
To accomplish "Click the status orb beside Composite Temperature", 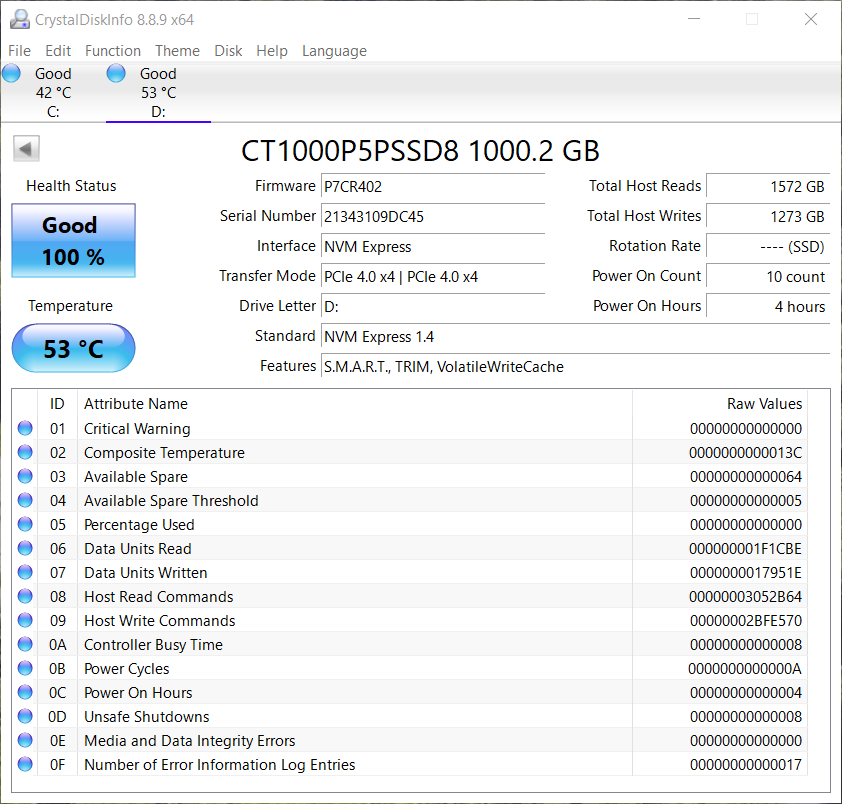I will [25, 453].
